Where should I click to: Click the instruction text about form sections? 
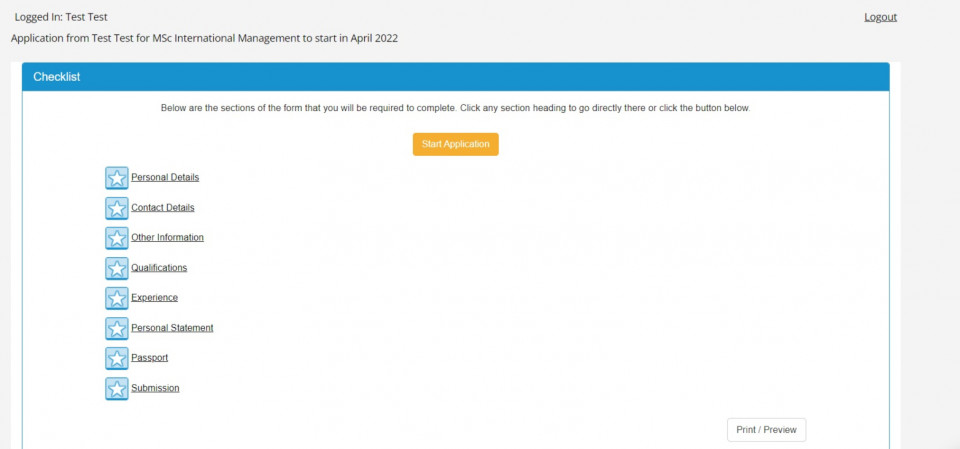click(x=456, y=108)
